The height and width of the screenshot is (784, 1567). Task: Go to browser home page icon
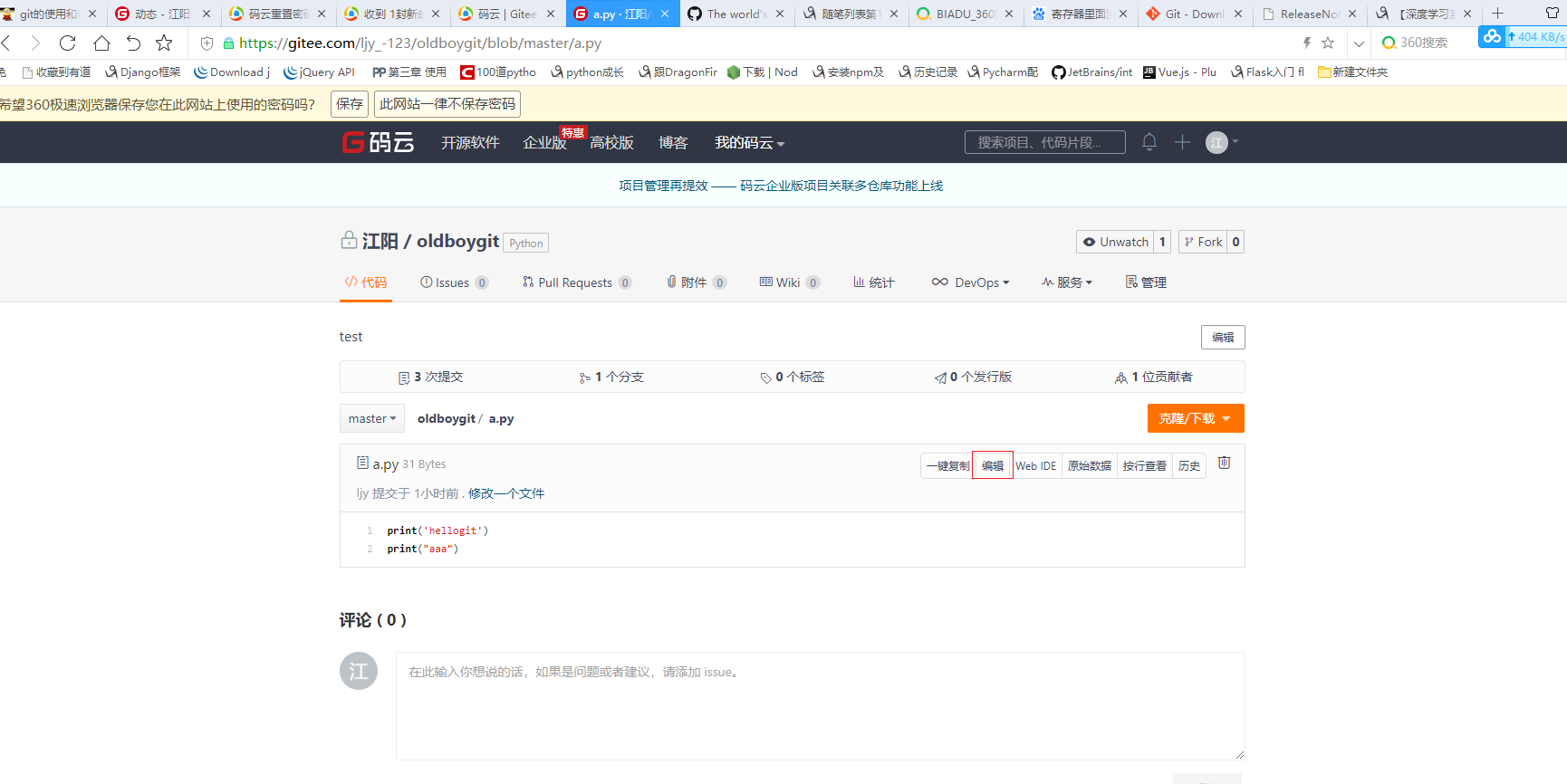[101, 43]
